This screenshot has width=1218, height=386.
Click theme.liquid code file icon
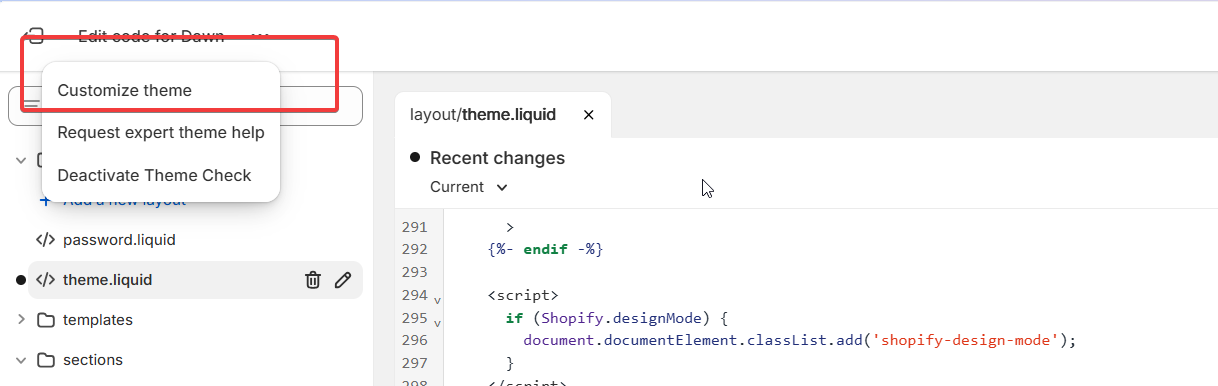pyautogui.click(x=45, y=280)
